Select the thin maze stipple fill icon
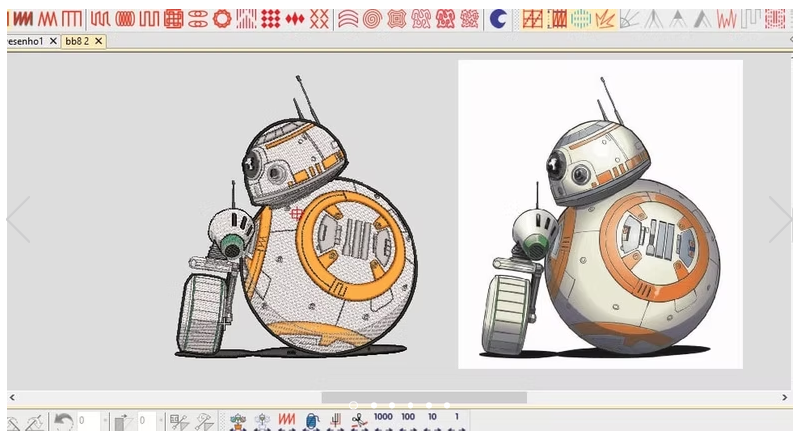Image resolution: width=799 pixels, height=436 pixels. click(421, 19)
